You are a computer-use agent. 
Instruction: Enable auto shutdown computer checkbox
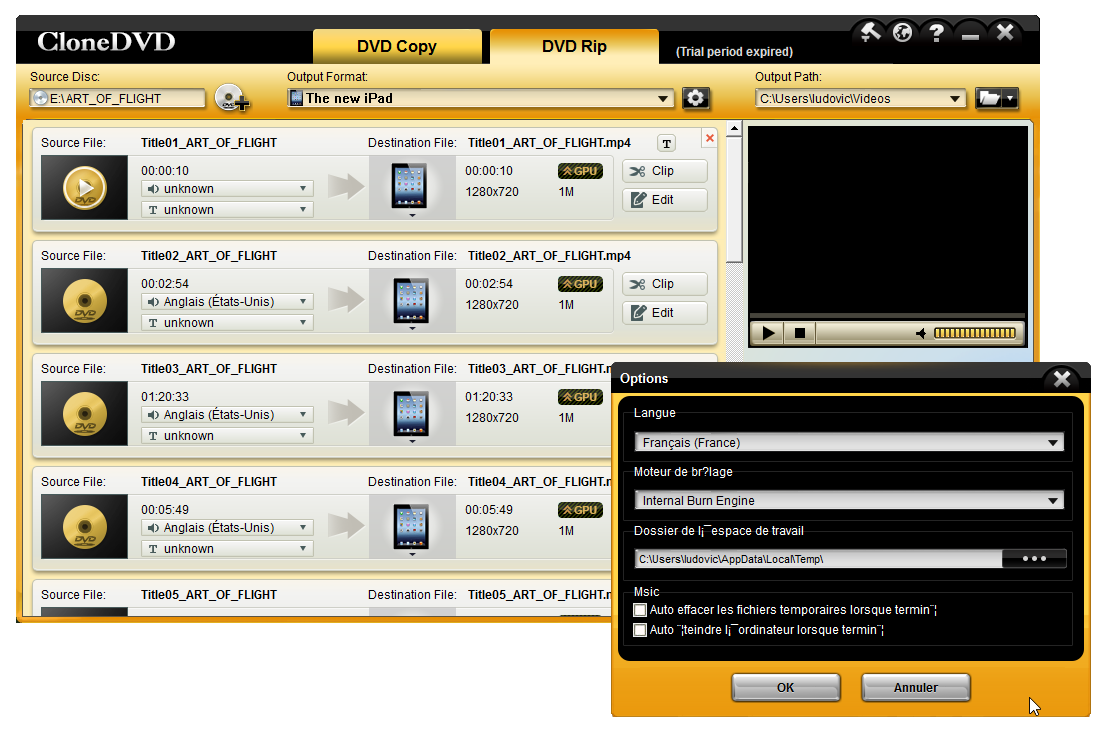click(x=640, y=630)
